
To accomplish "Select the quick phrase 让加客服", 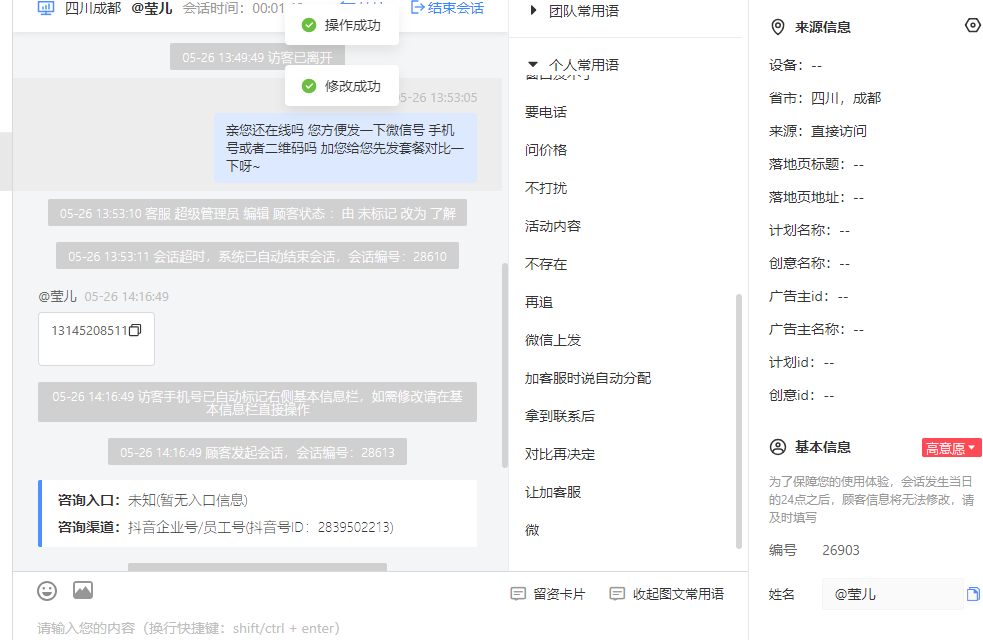I will [553, 492].
